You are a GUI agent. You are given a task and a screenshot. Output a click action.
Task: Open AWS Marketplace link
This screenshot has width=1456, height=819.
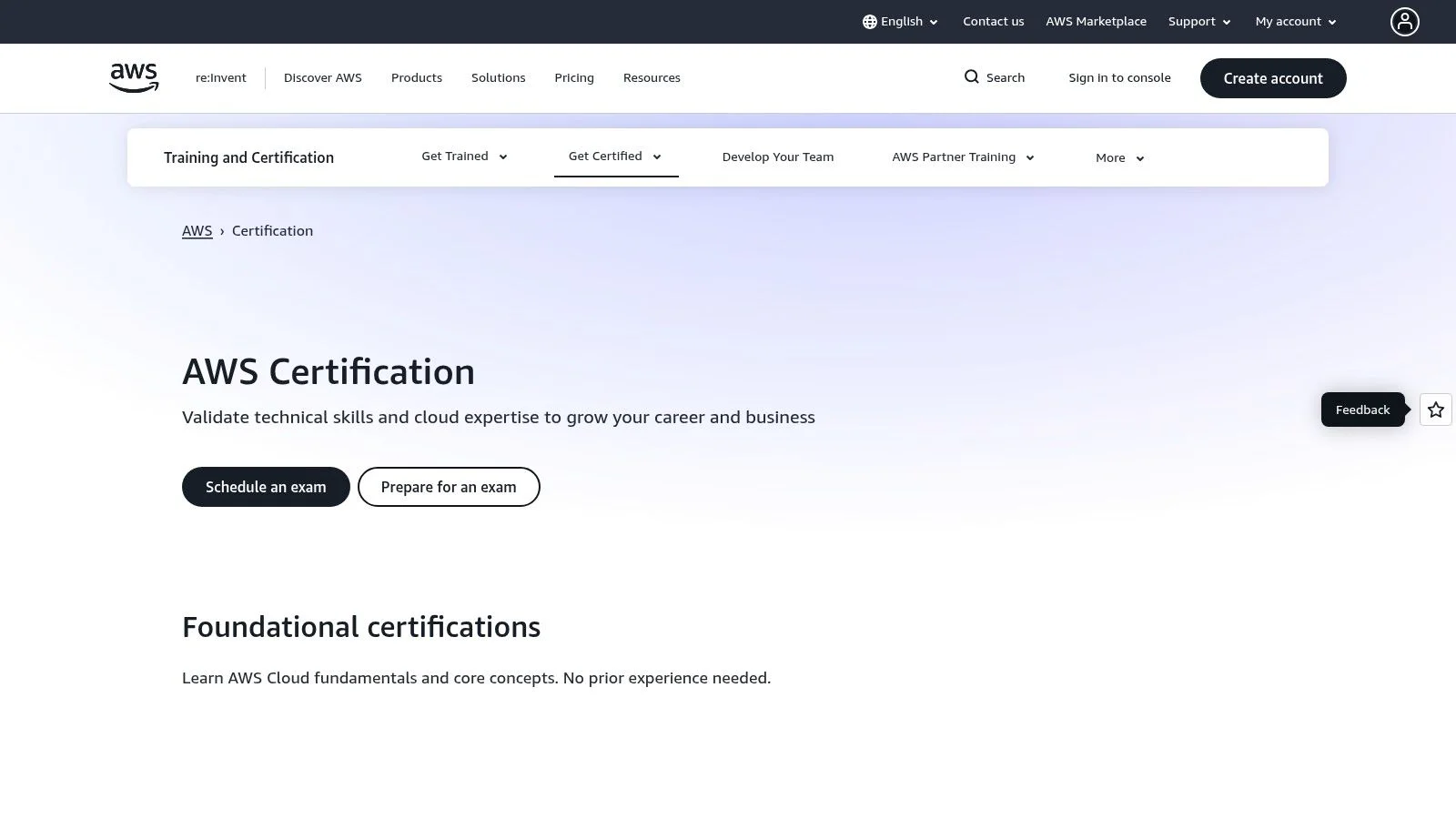(x=1096, y=22)
